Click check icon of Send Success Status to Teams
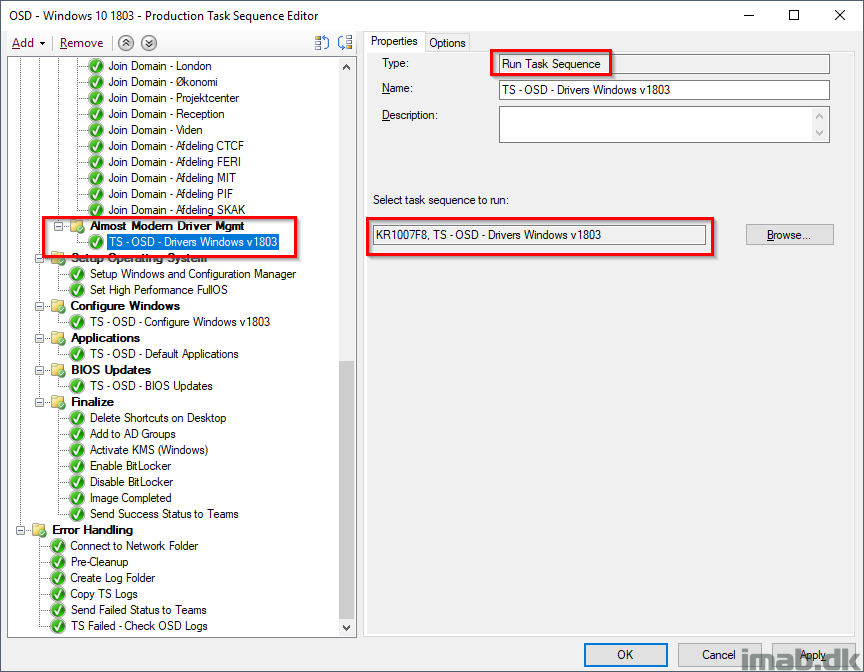The width and height of the screenshot is (864, 672). [78, 514]
